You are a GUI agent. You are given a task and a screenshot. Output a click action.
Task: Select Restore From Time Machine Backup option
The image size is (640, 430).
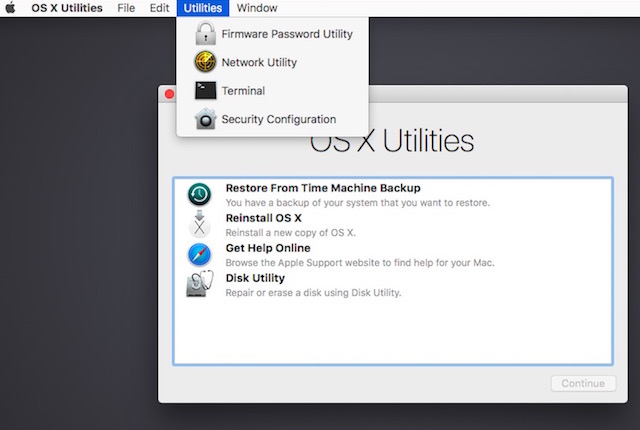pyautogui.click(x=322, y=188)
